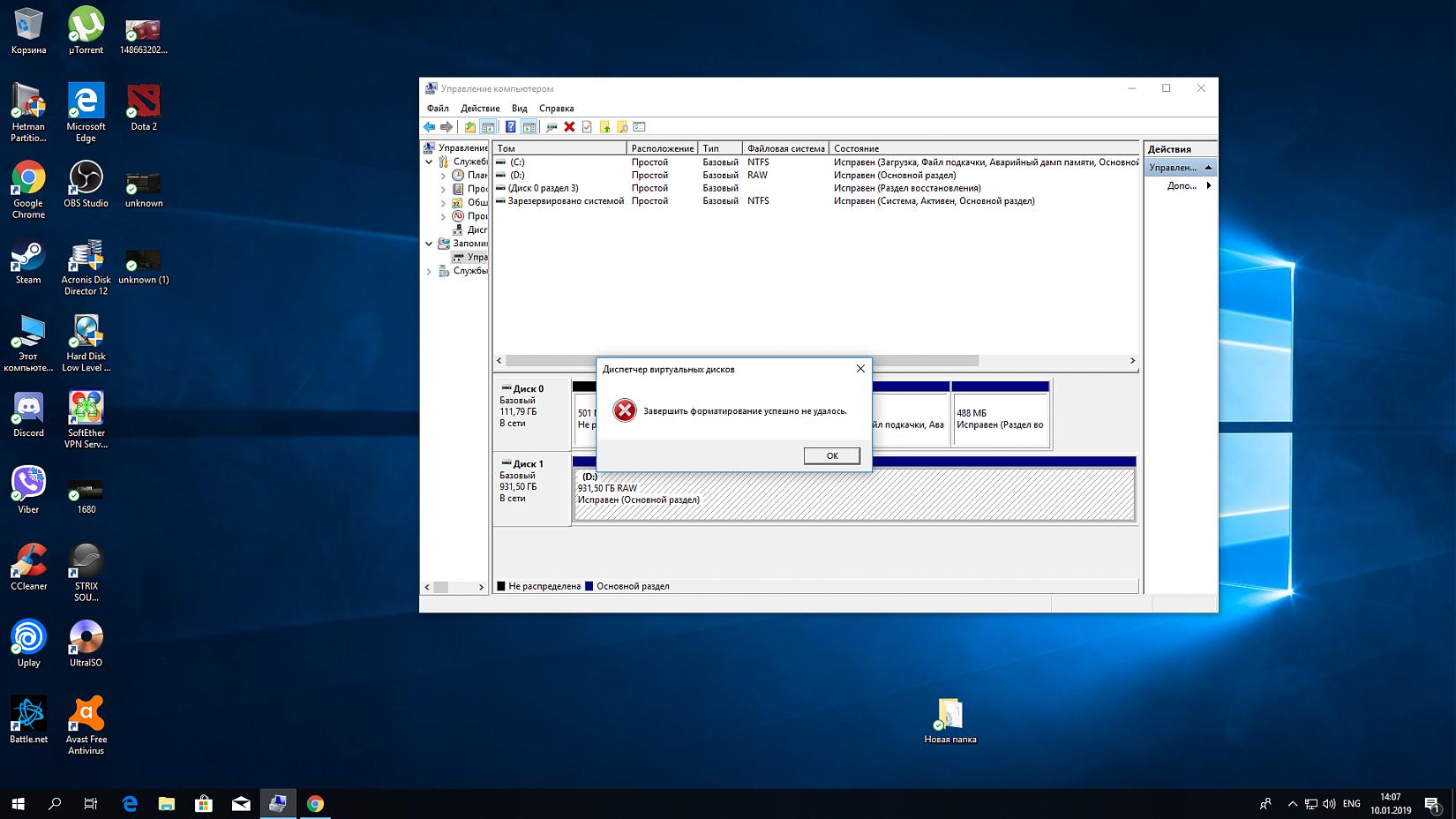Open the Вид menu
Viewport: 1456px width, 819px height.
[519, 109]
